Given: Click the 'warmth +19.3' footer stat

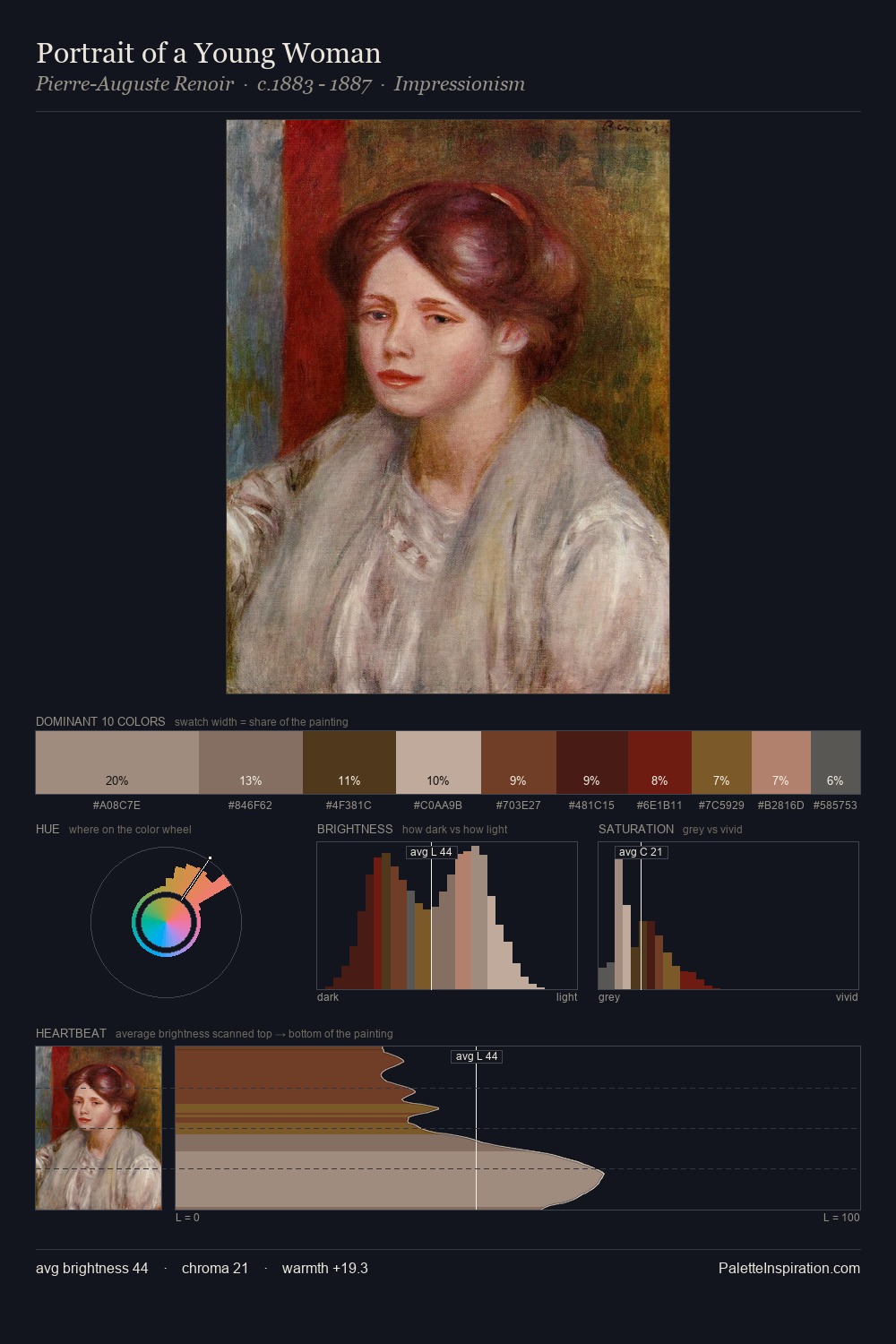Looking at the screenshot, I should pyautogui.click(x=325, y=1268).
